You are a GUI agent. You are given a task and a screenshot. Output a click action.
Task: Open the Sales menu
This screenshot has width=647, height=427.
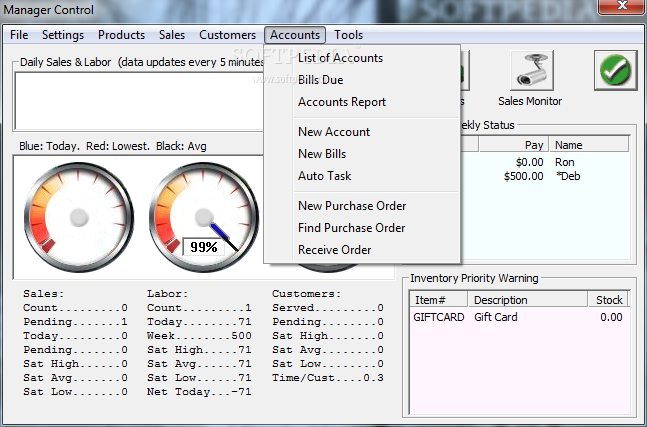pos(172,35)
